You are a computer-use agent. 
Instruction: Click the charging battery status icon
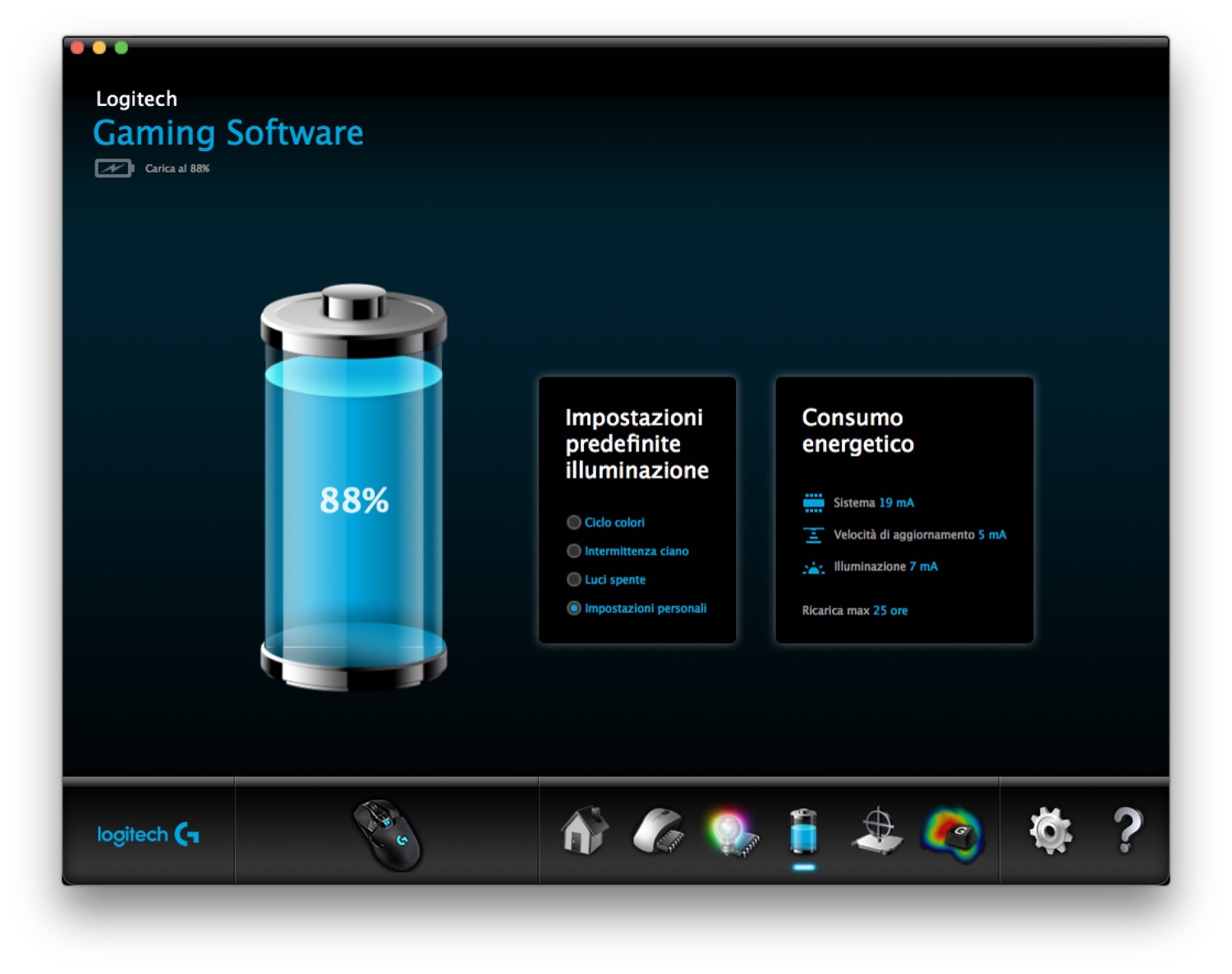coord(114,168)
